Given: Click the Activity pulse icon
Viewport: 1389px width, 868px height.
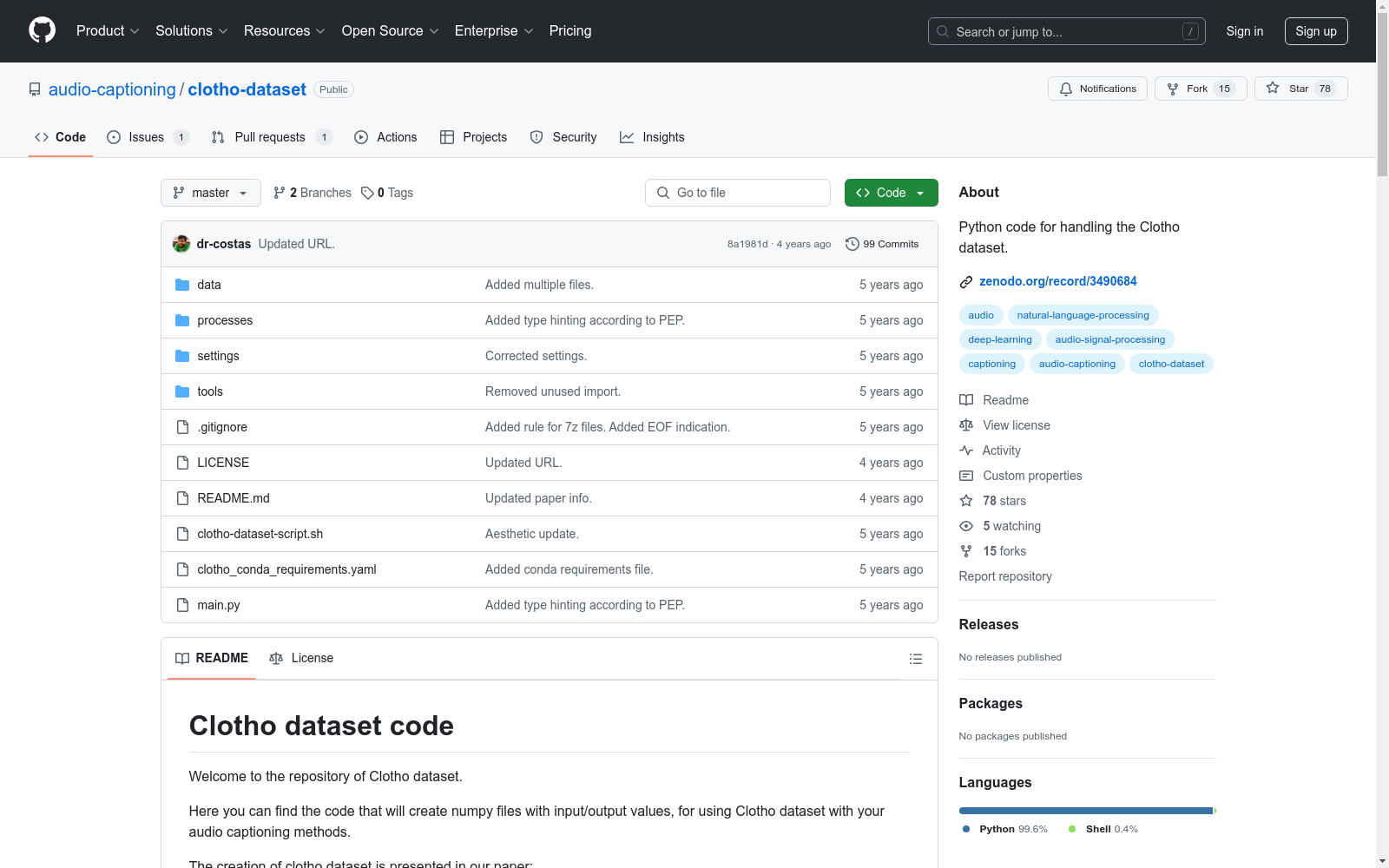Looking at the screenshot, I should 966,450.
